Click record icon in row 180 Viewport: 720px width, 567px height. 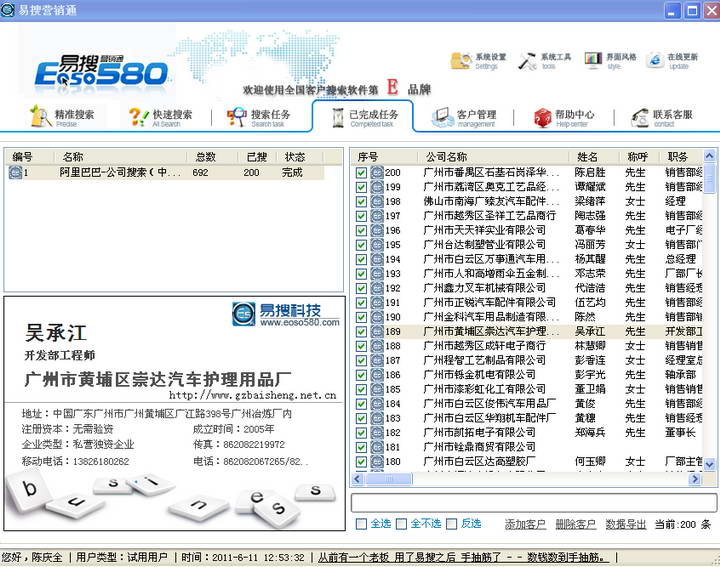click(x=377, y=461)
